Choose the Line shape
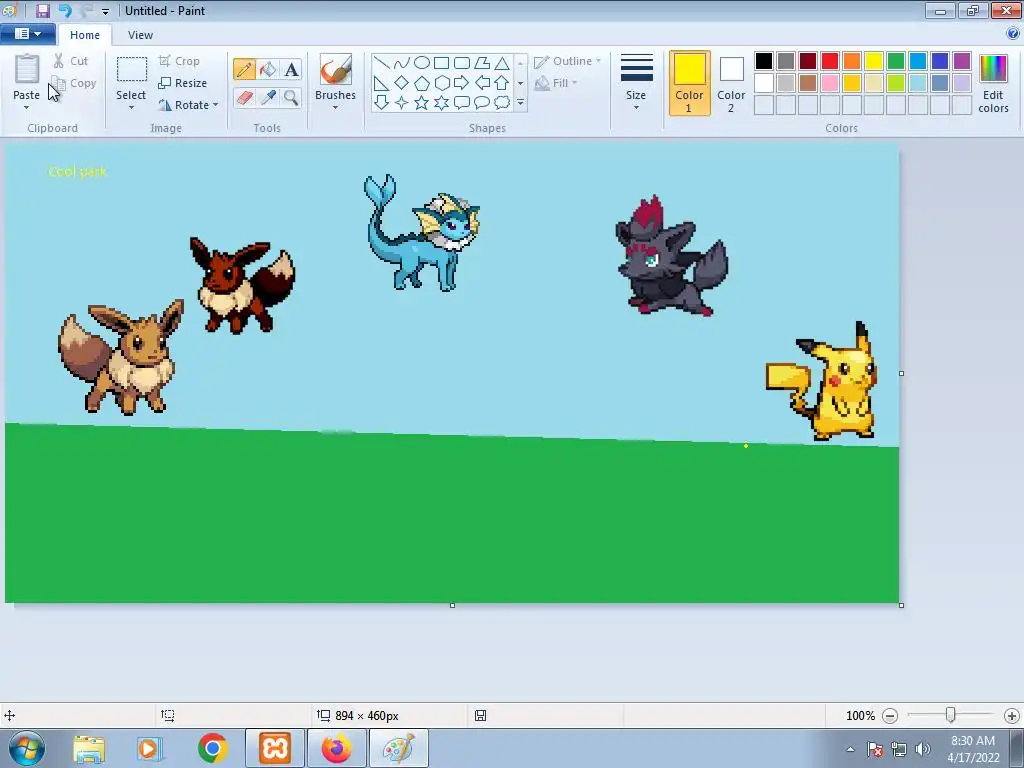 [382, 63]
